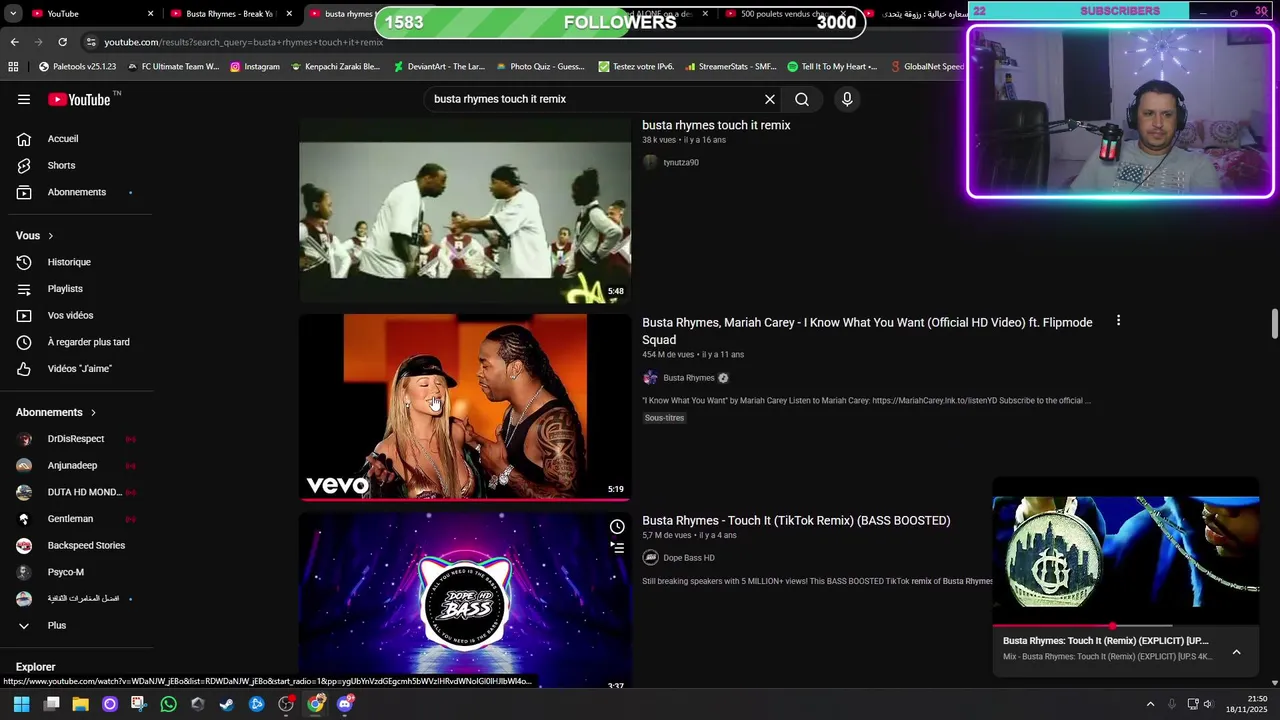The image size is (1280, 720).
Task: Add TikTok Remix video to queue
Action: [617, 548]
